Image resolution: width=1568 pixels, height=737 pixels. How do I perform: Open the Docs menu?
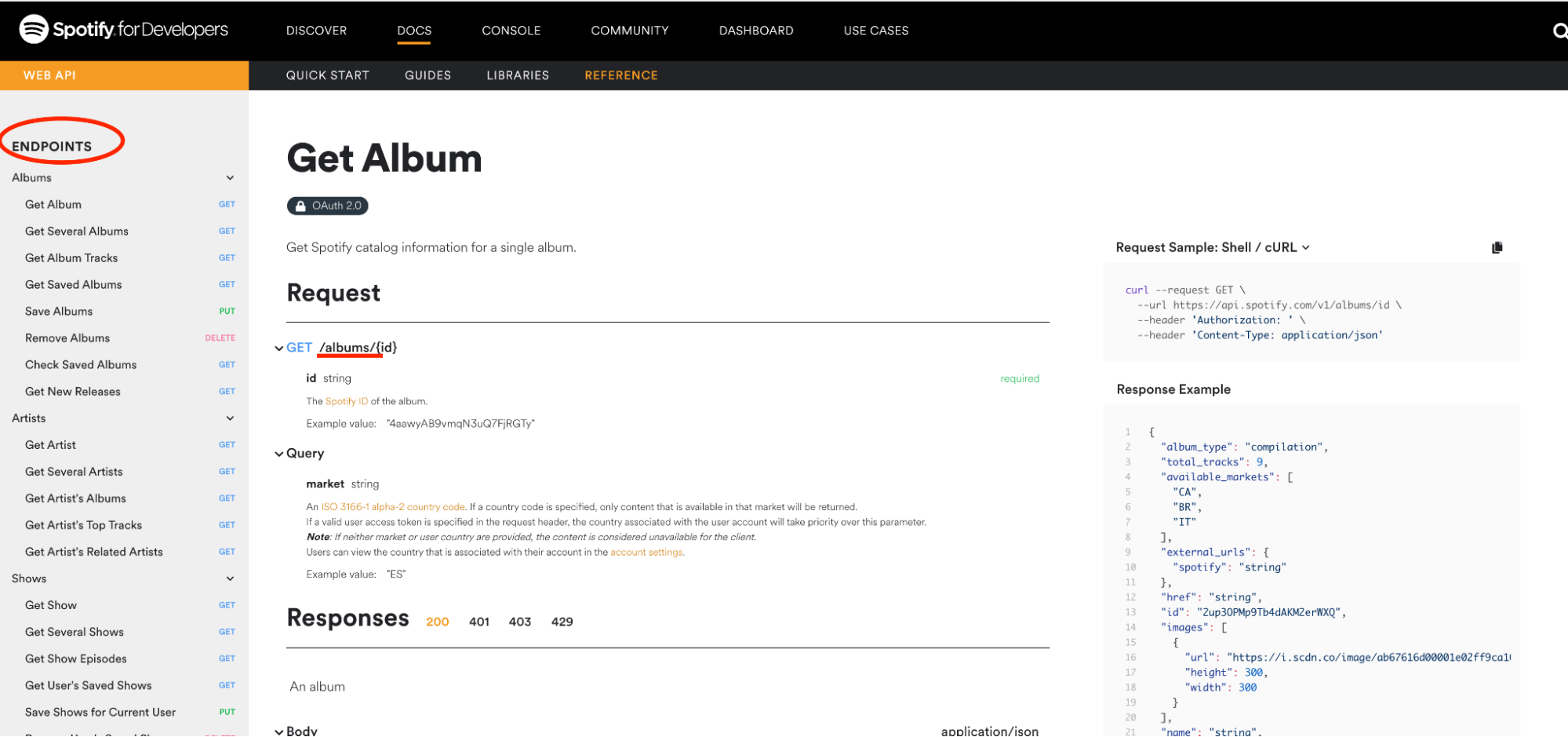point(414,31)
